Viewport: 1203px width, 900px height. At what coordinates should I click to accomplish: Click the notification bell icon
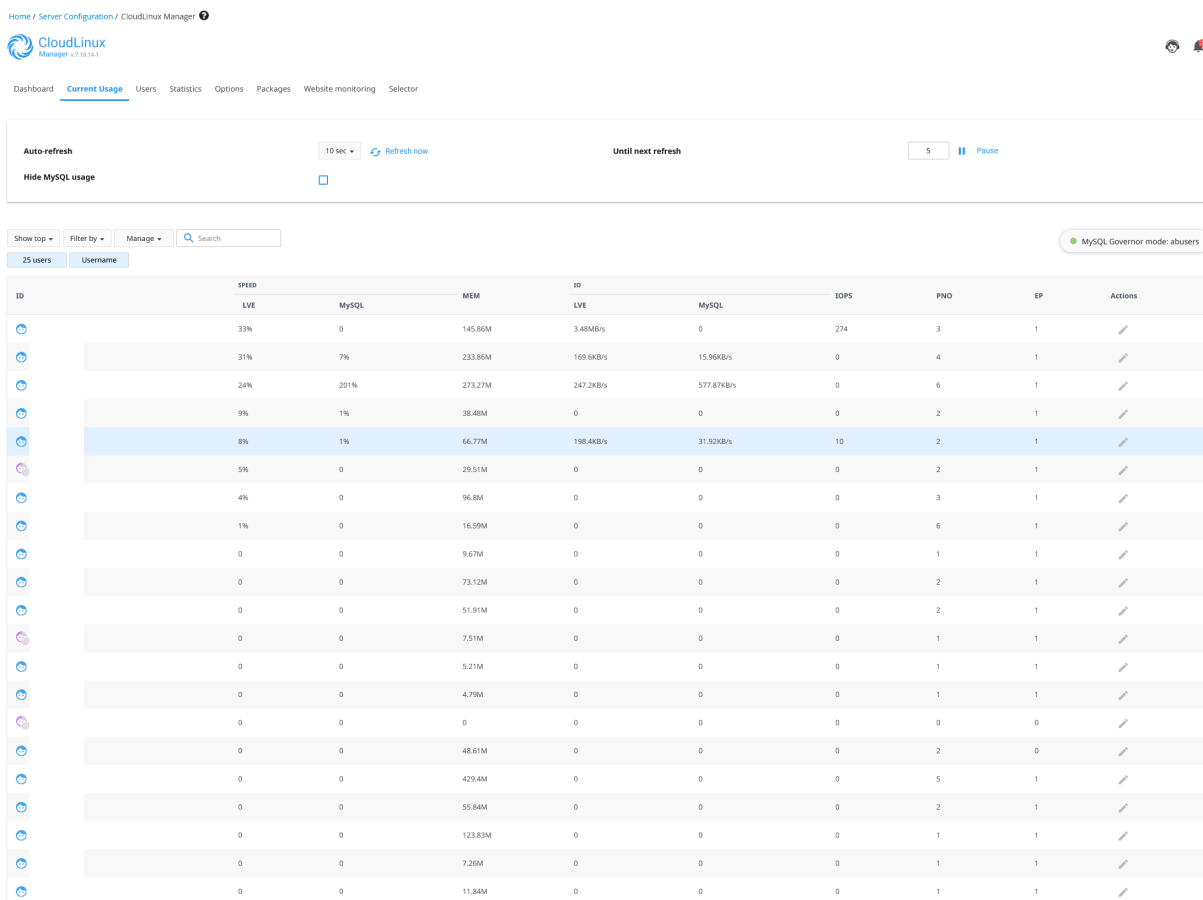pyautogui.click(x=1197, y=46)
